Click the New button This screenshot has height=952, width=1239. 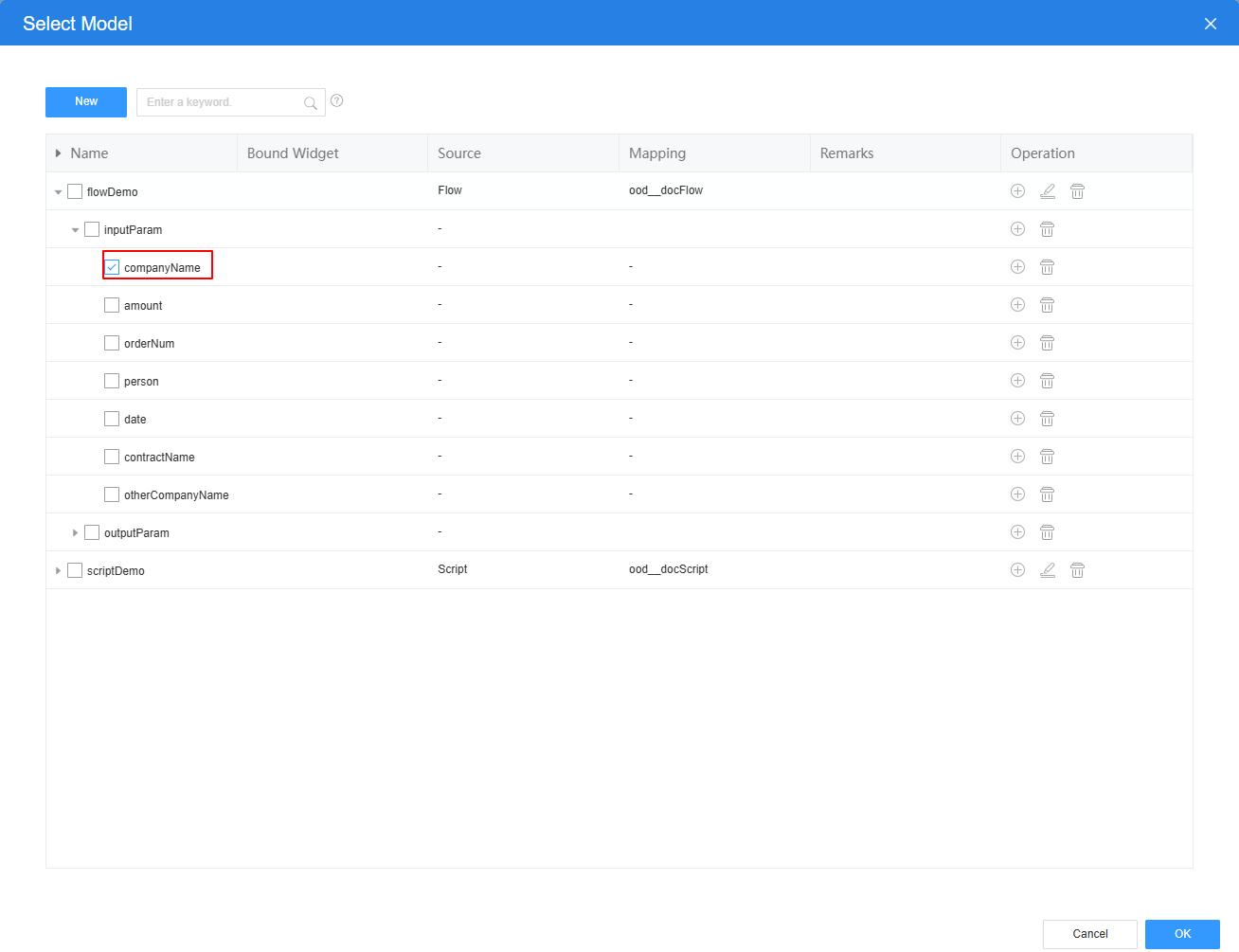pyautogui.click(x=86, y=102)
